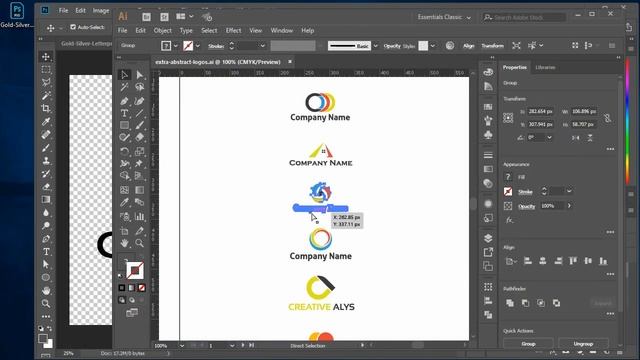Expand the Align To options dropdown
This screenshot has width=640, height=360.
pyautogui.click(x=510, y=261)
